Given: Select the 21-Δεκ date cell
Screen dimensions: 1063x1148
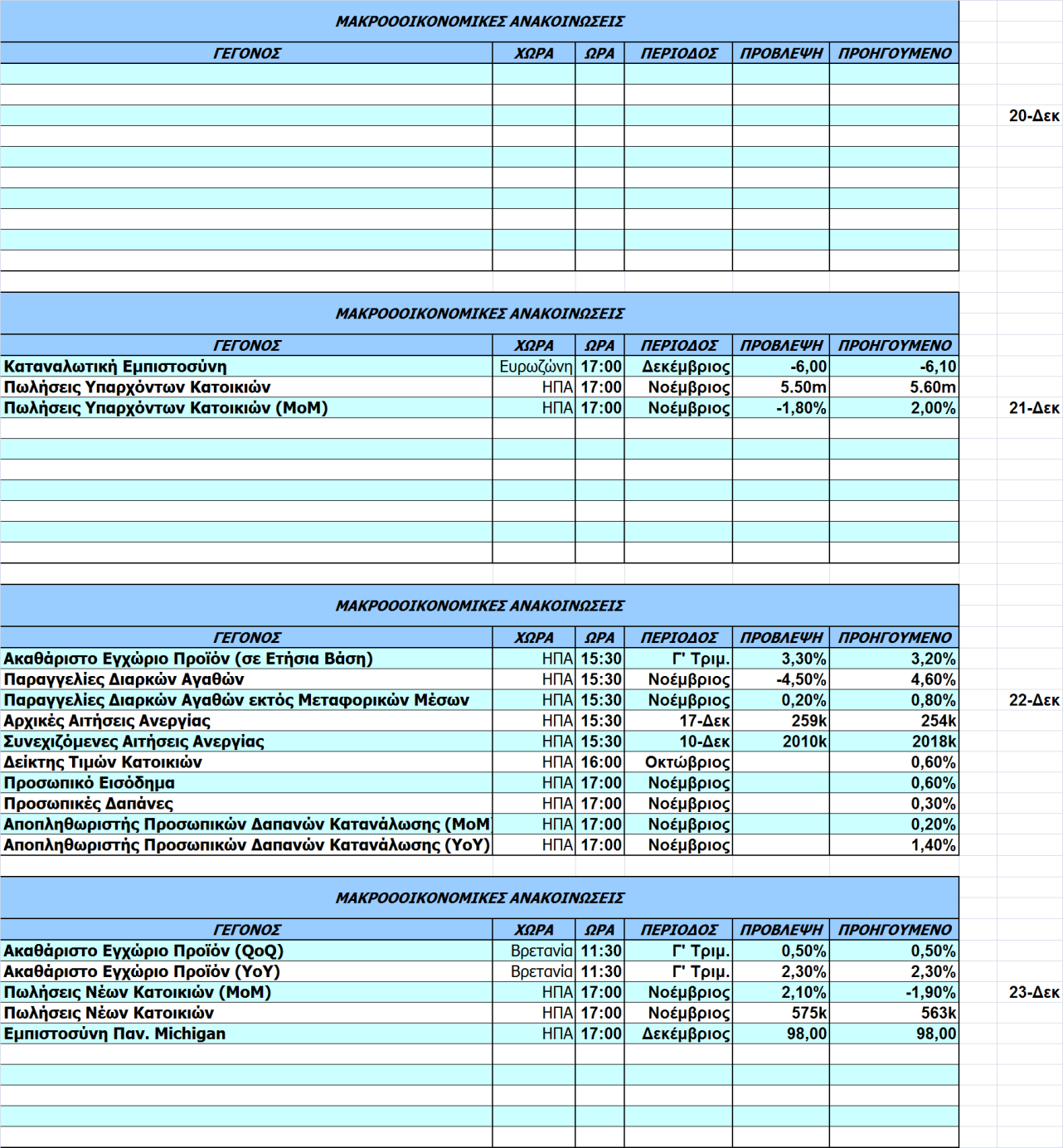Looking at the screenshot, I should pyautogui.click(x=1029, y=408).
